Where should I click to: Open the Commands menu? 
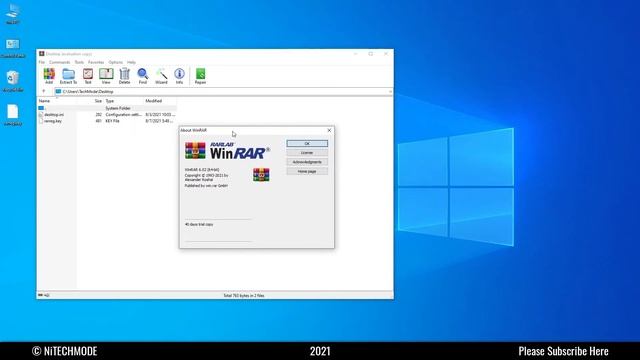60,62
